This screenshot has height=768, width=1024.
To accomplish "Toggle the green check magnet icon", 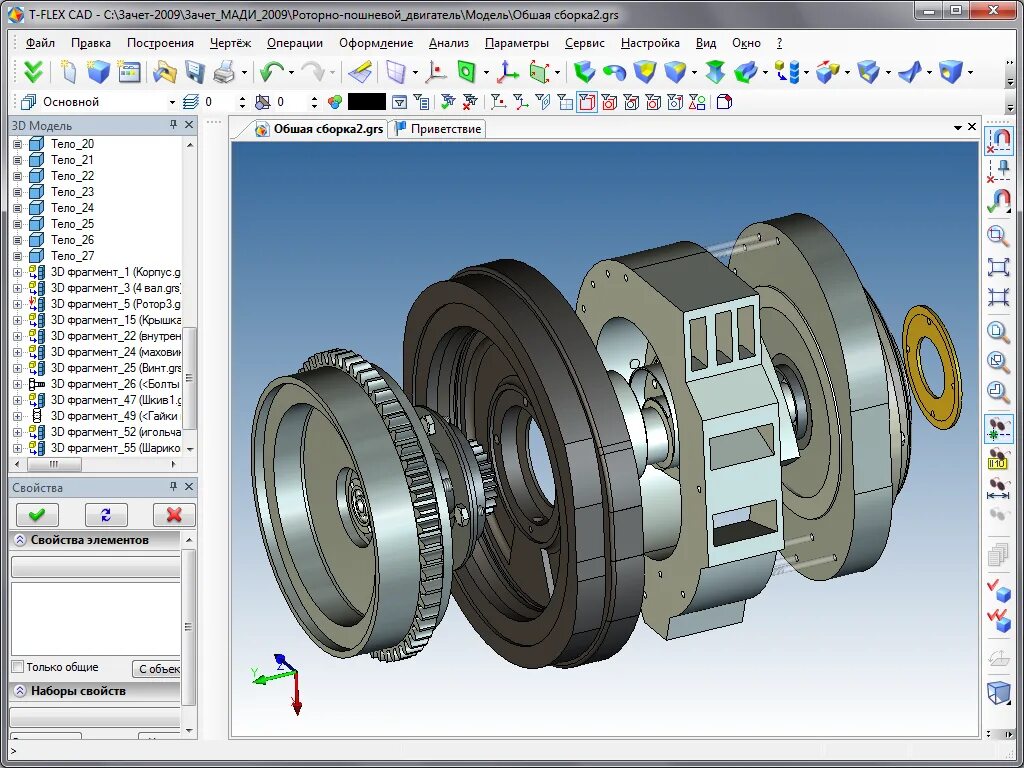I will pyautogui.click(x=999, y=201).
